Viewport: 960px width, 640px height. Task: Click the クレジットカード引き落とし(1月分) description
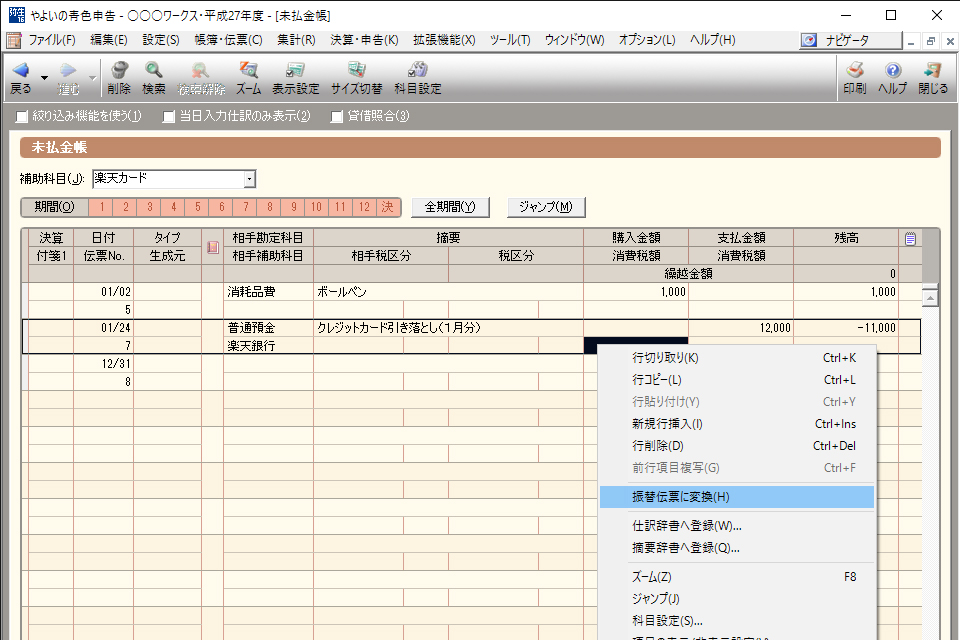tap(448, 328)
